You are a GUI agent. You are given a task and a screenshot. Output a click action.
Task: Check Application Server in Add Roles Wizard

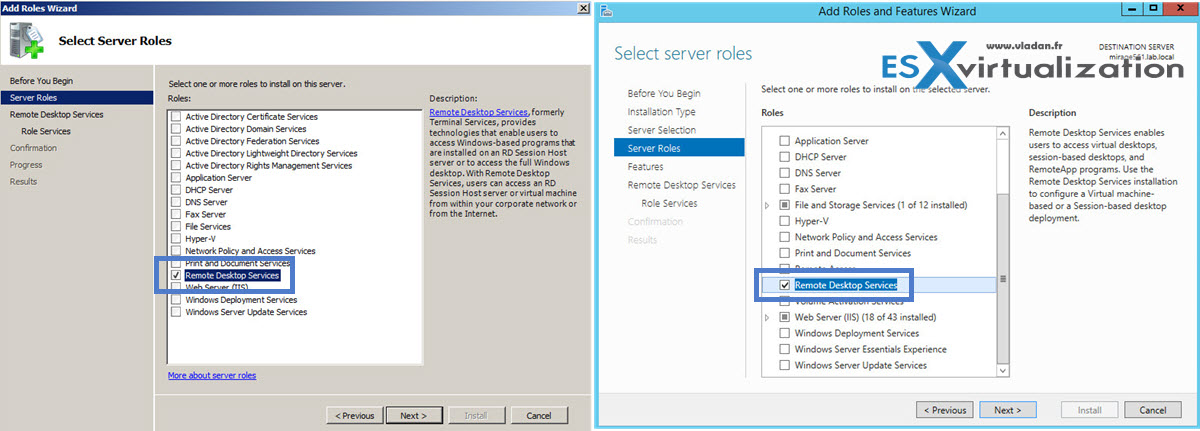(x=176, y=178)
